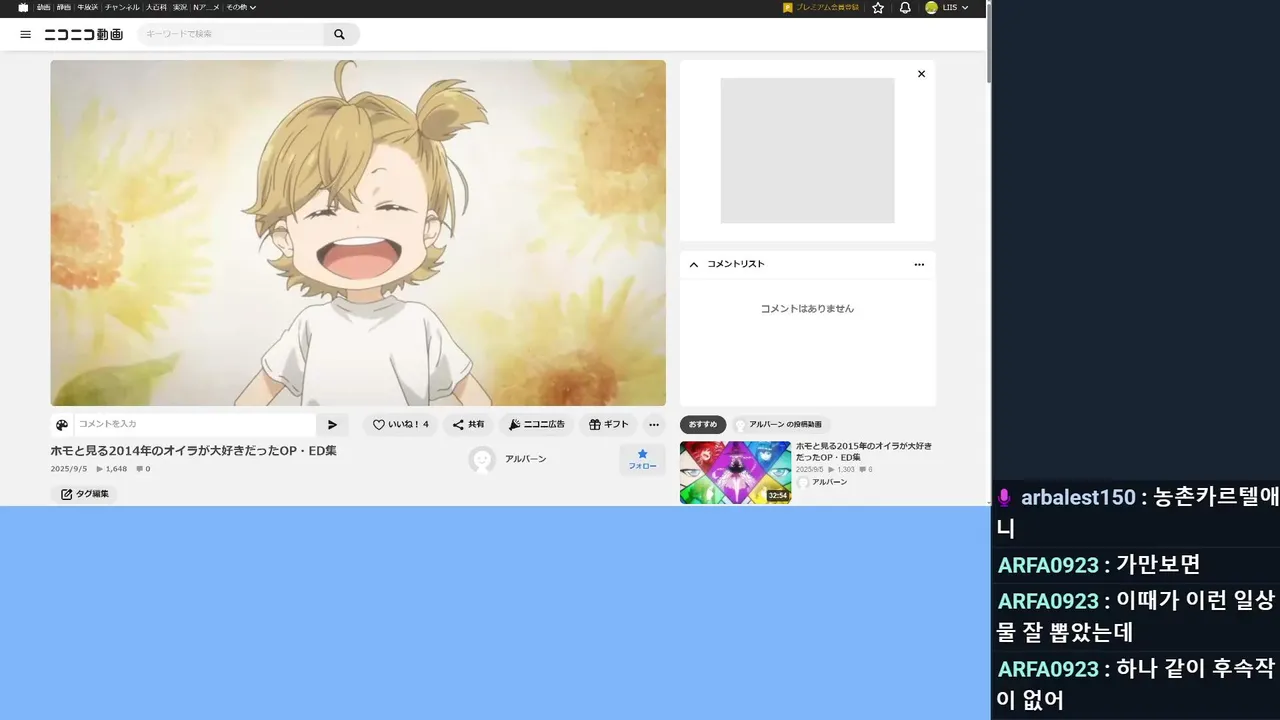1280x720 pixels.
Task: Click the video player area
Action: pos(358,233)
